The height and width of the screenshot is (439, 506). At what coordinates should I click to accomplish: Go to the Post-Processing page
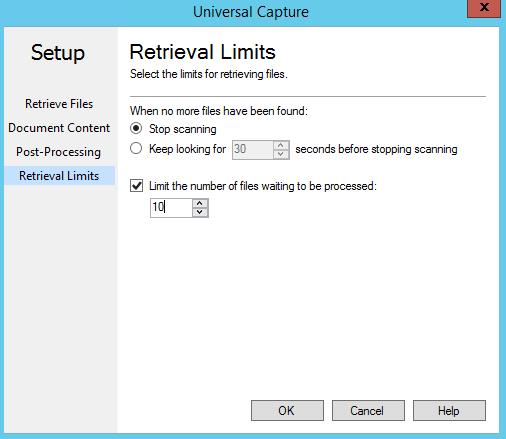pyautogui.click(x=58, y=152)
